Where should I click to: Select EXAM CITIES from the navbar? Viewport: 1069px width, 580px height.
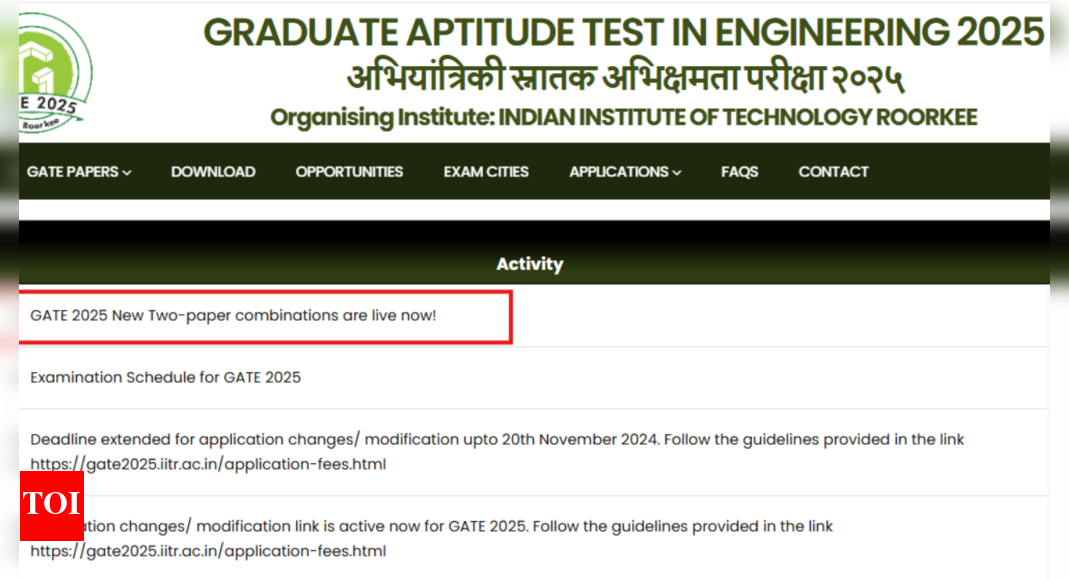coord(486,171)
